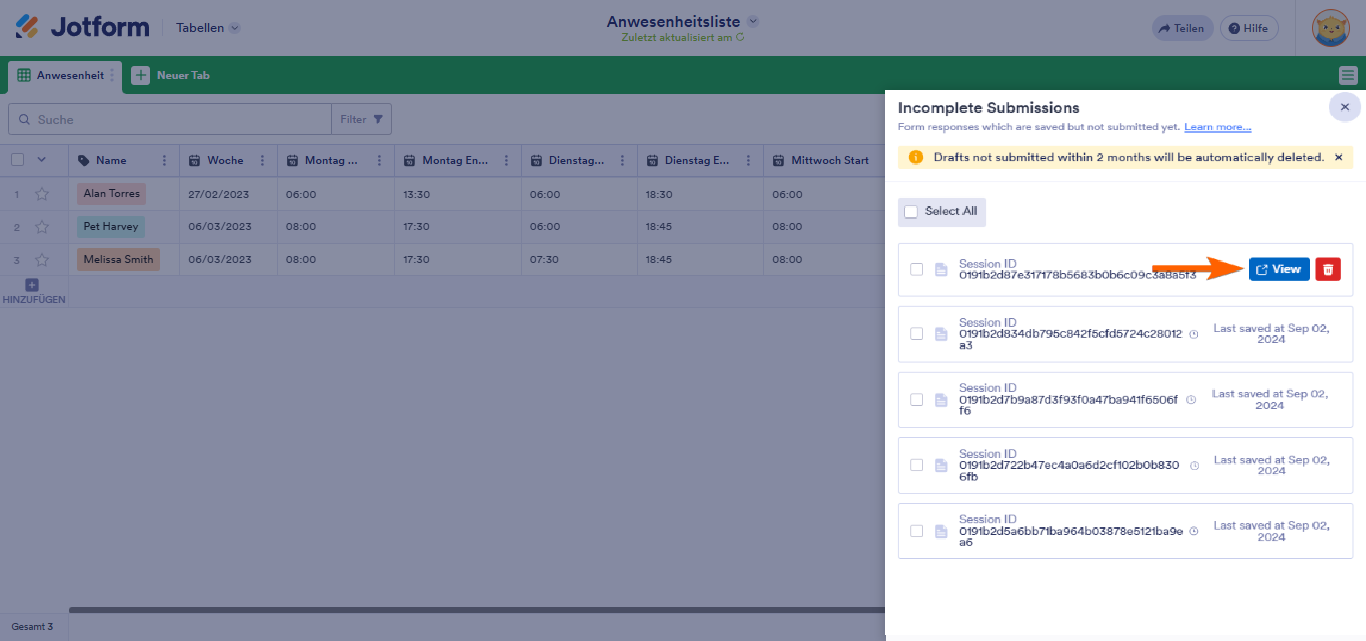Open Montag Start column options menu
Viewport: 1366px width, 641px height.
click(380, 161)
